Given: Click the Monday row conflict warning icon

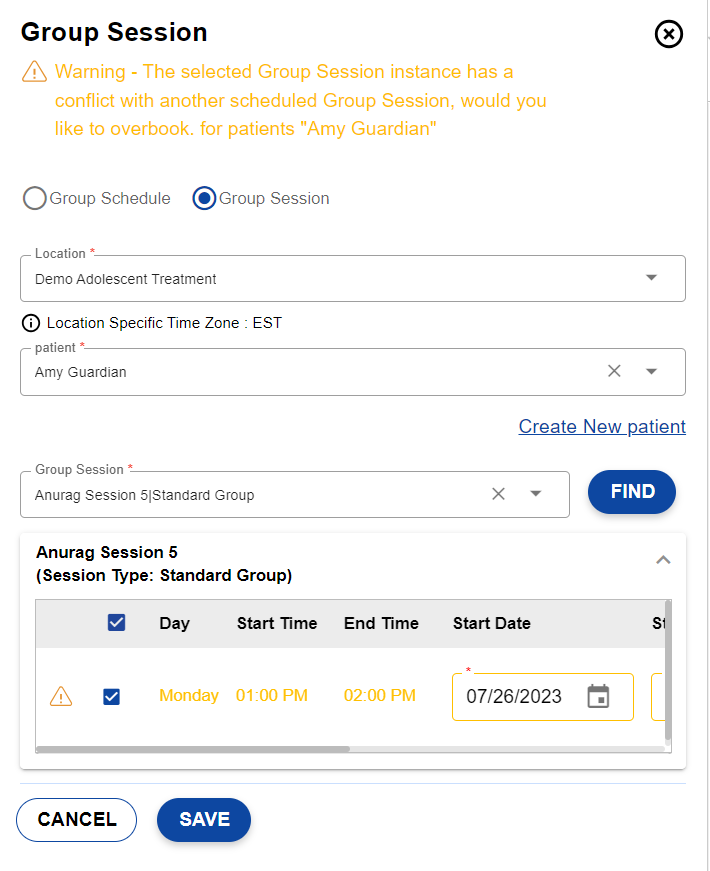Looking at the screenshot, I should click(x=61, y=696).
